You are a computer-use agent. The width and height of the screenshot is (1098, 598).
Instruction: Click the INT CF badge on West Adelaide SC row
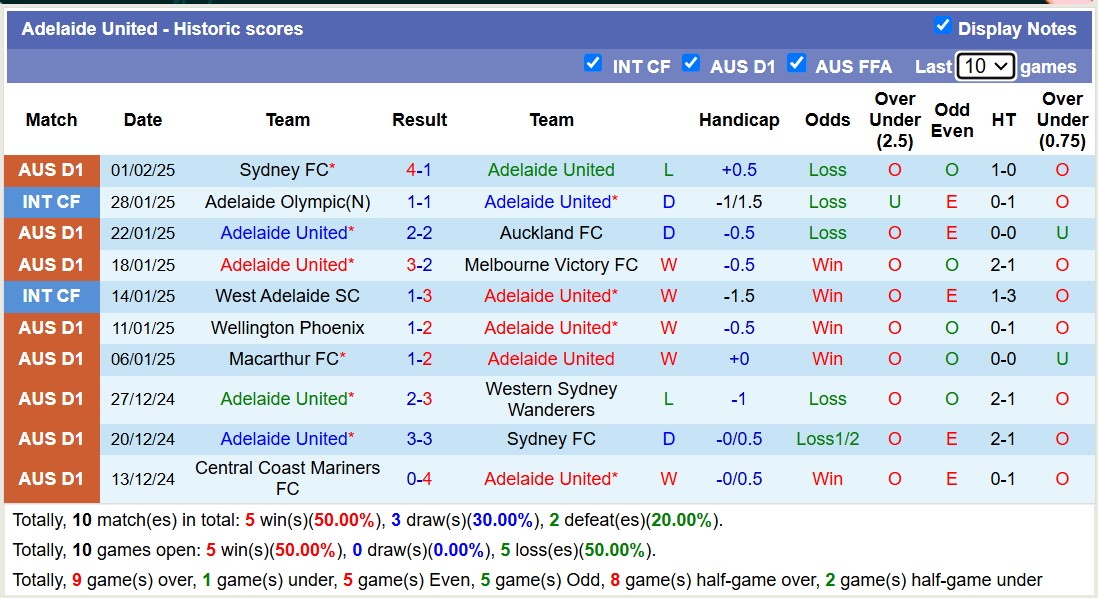click(51, 296)
